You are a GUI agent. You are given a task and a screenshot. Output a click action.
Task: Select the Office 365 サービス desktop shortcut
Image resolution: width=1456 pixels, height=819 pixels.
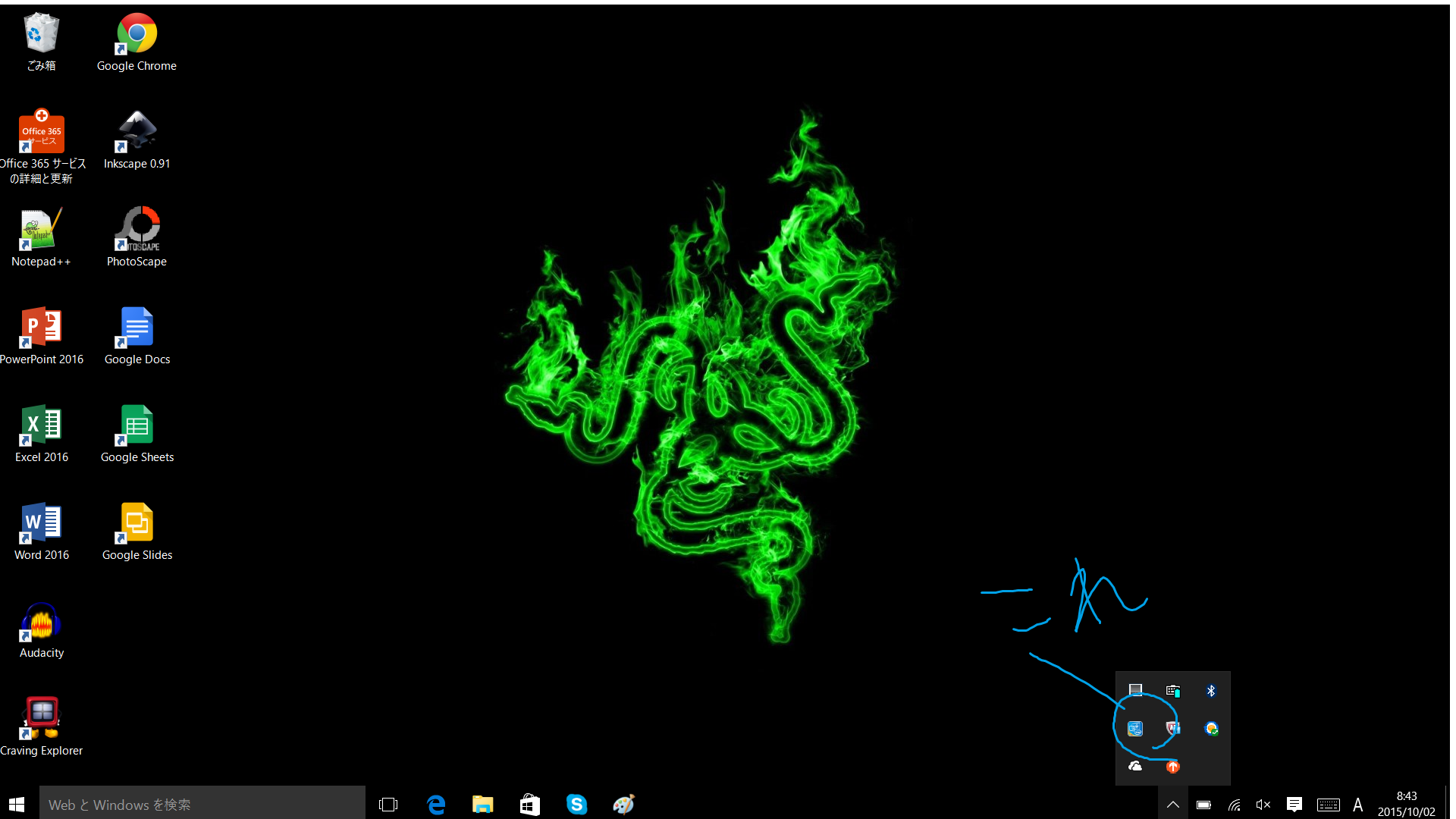point(41,147)
